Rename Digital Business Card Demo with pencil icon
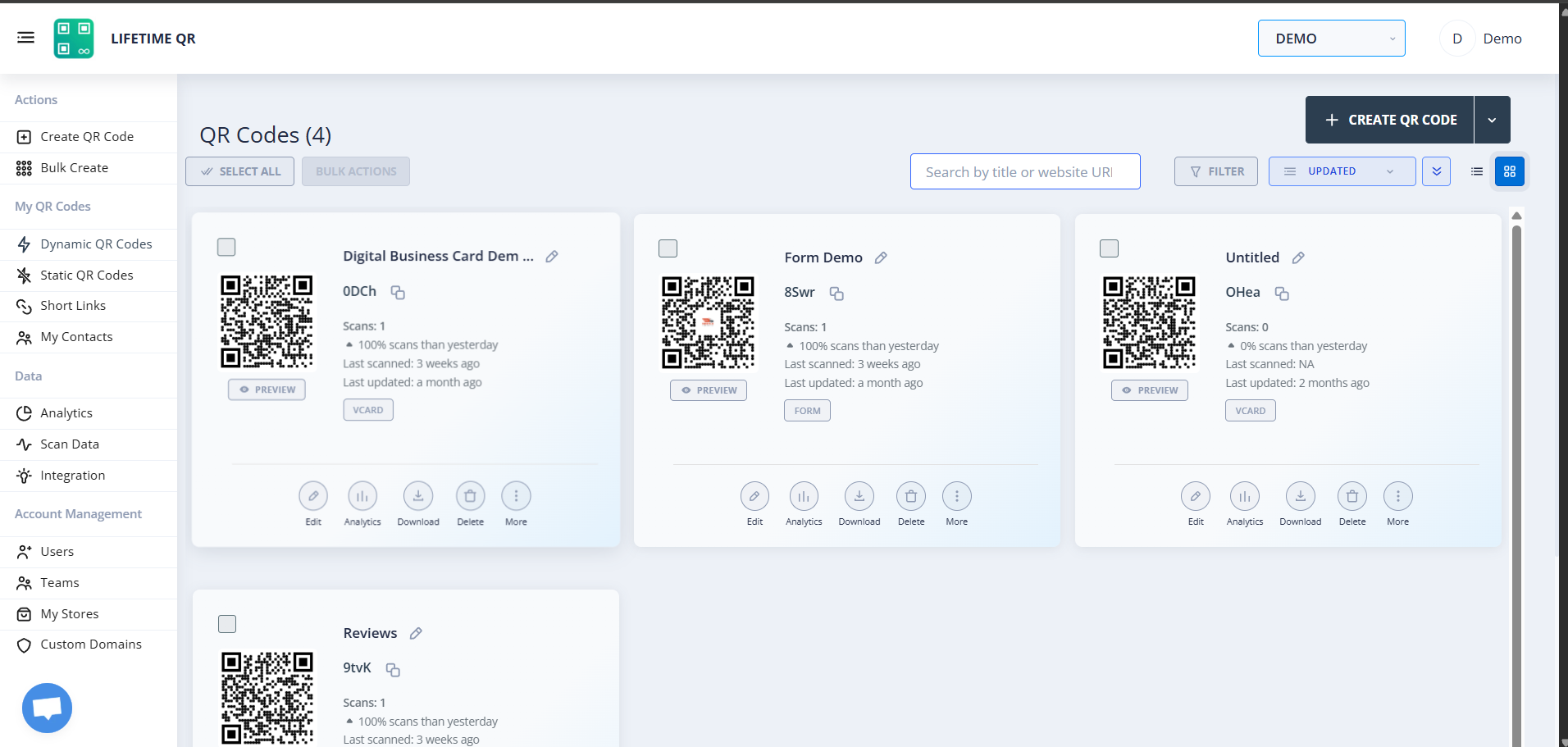Viewport: 1568px width, 747px height. [552, 257]
